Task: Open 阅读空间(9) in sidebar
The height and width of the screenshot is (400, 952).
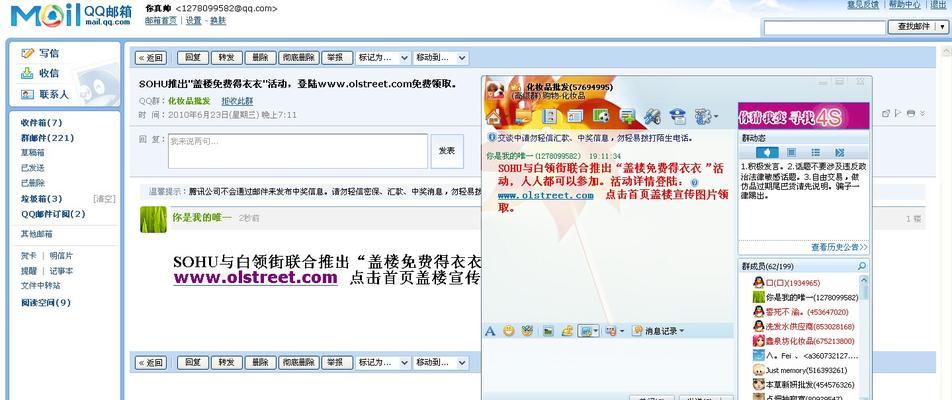Action: point(46,302)
